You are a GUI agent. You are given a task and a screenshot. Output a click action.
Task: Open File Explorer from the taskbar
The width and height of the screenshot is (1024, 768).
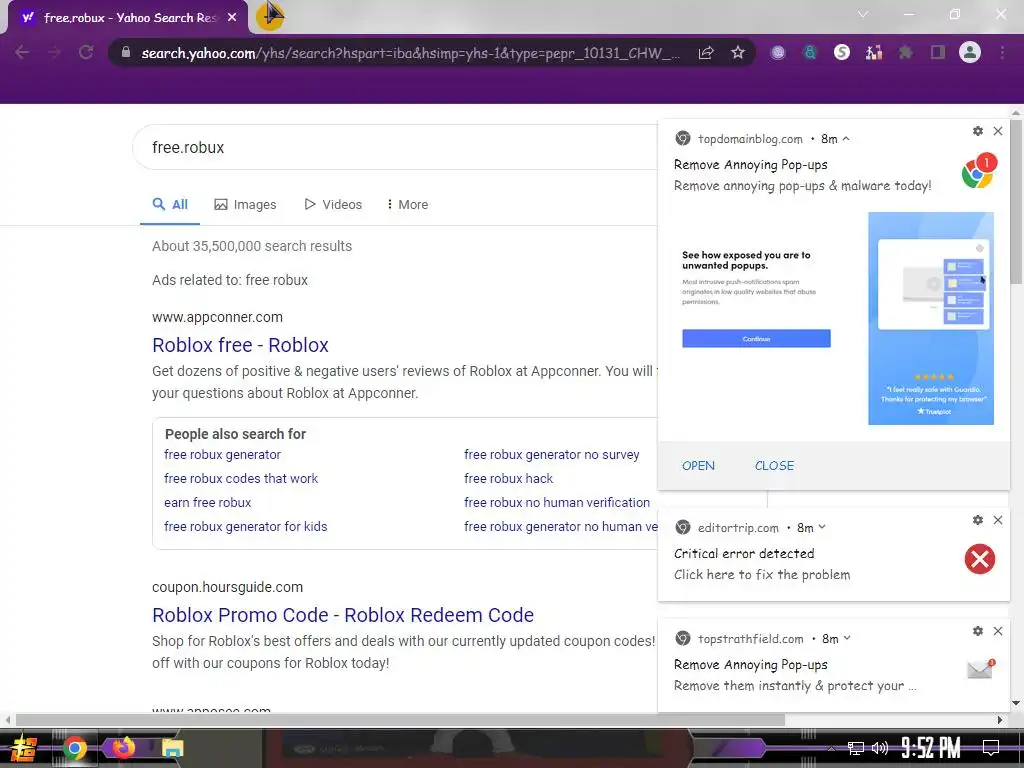coord(172,748)
